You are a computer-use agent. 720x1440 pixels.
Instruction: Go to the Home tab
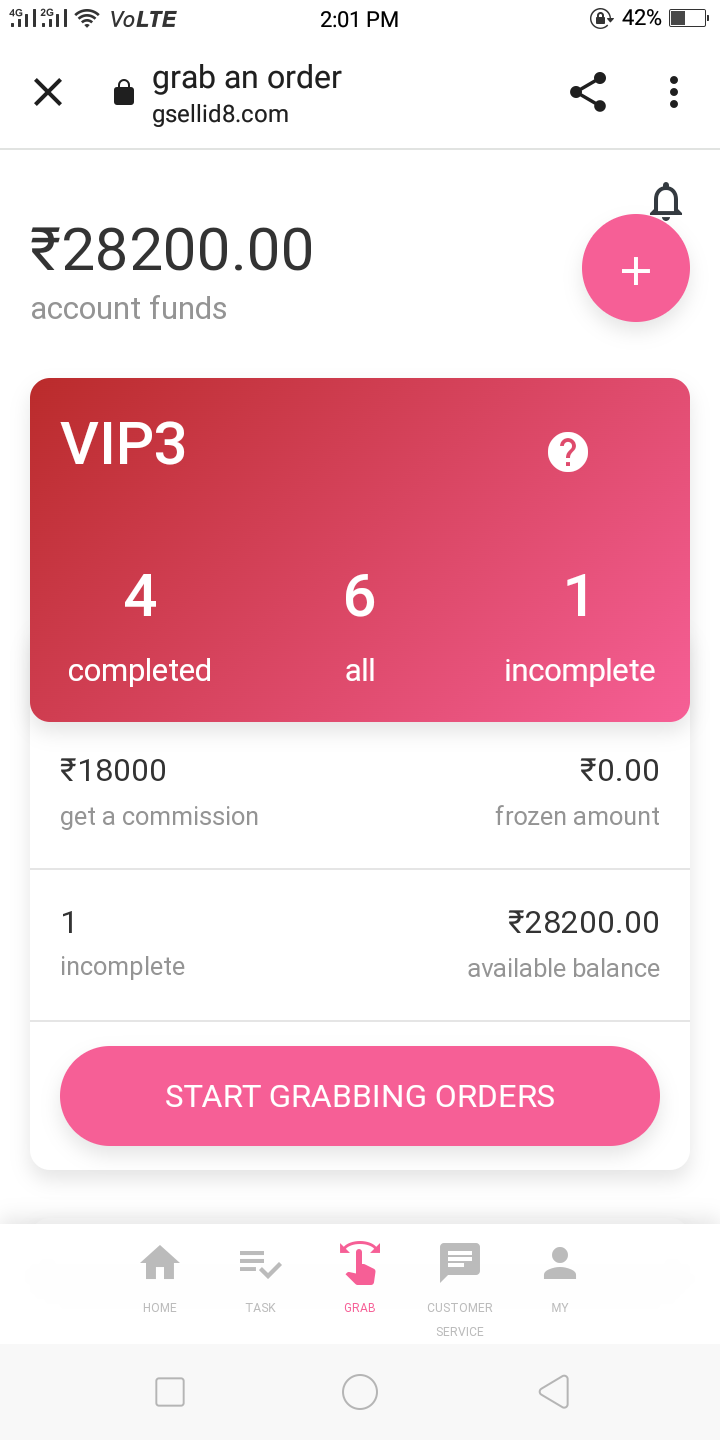coord(160,1277)
